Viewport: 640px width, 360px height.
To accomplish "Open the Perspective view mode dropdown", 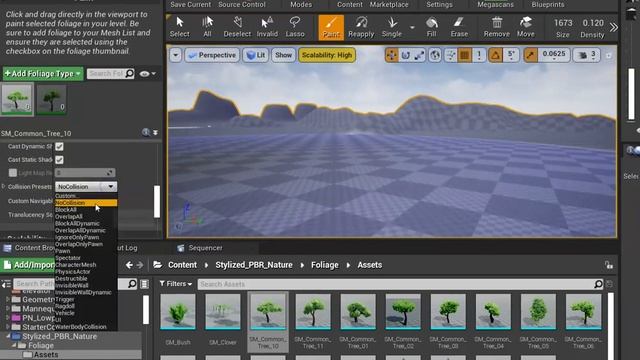I will pyautogui.click(x=212, y=55).
